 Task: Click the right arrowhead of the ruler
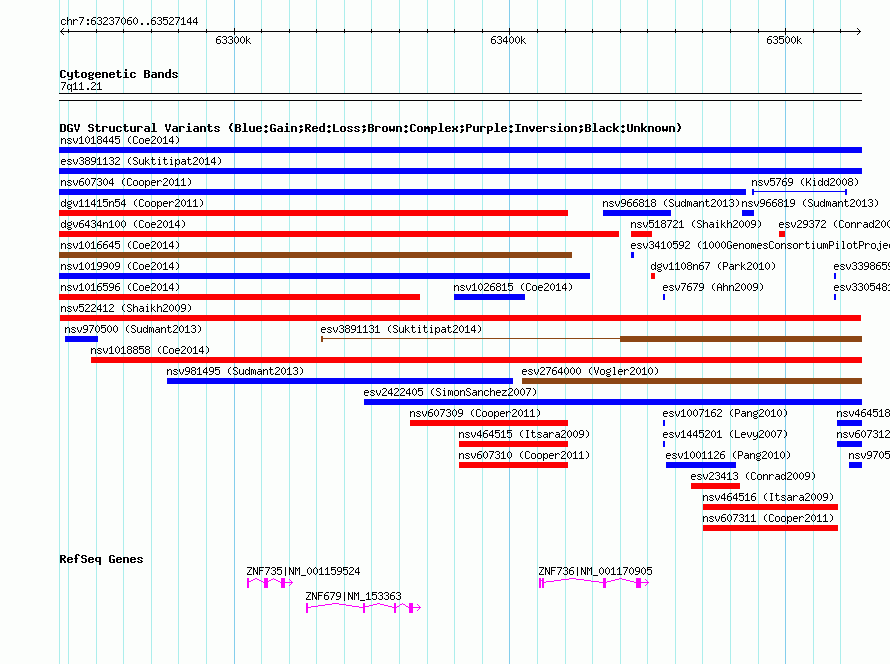[858, 32]
